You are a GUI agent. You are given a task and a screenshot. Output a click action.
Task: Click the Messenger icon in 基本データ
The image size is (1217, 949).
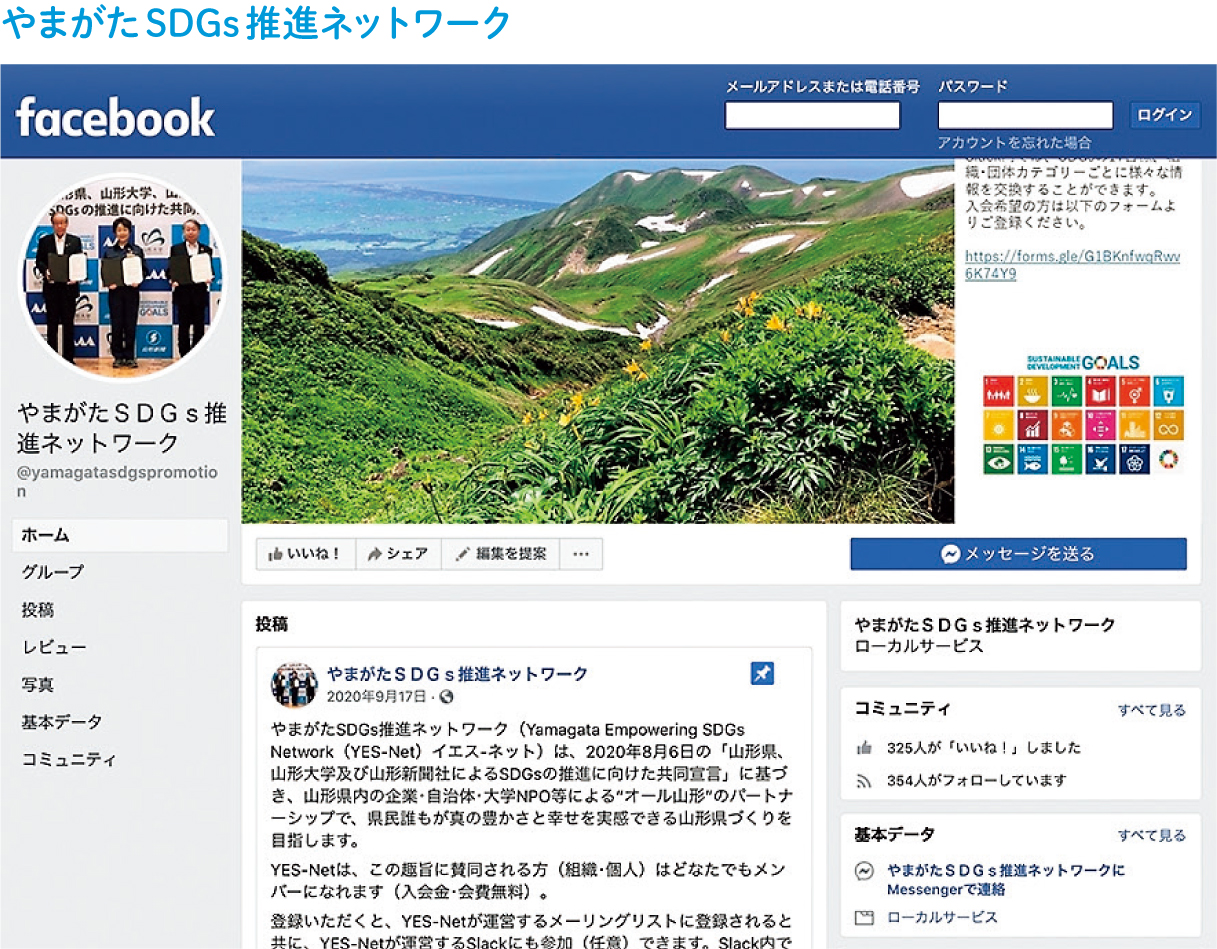(x=865, y=871)
